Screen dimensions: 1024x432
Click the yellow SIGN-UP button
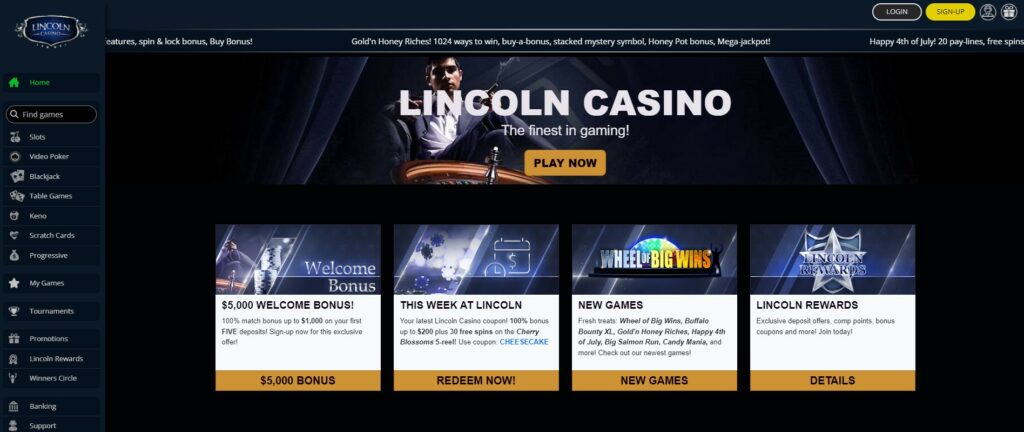tap(950, 12)
